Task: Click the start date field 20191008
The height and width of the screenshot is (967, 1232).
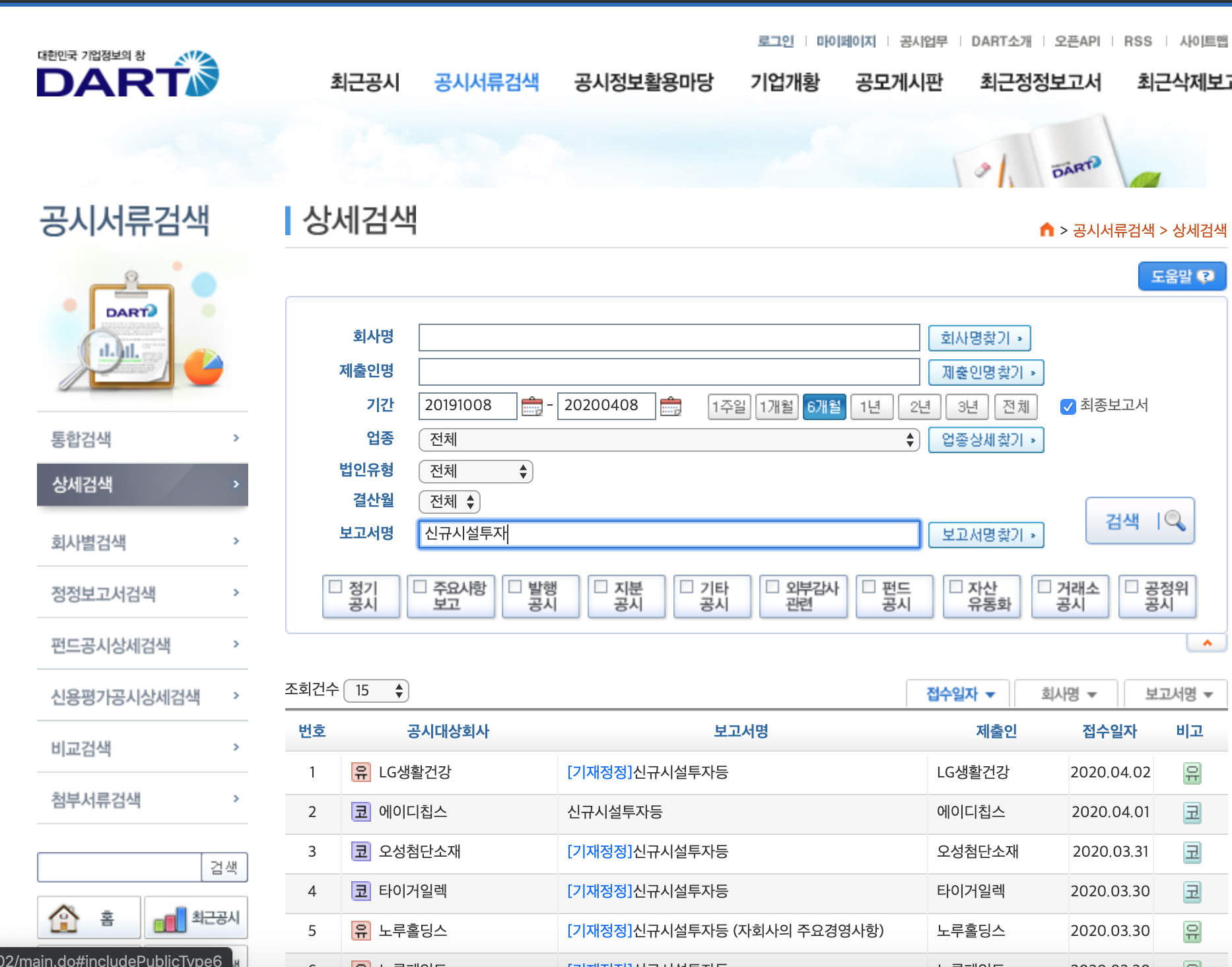Action: coord(468,406)
